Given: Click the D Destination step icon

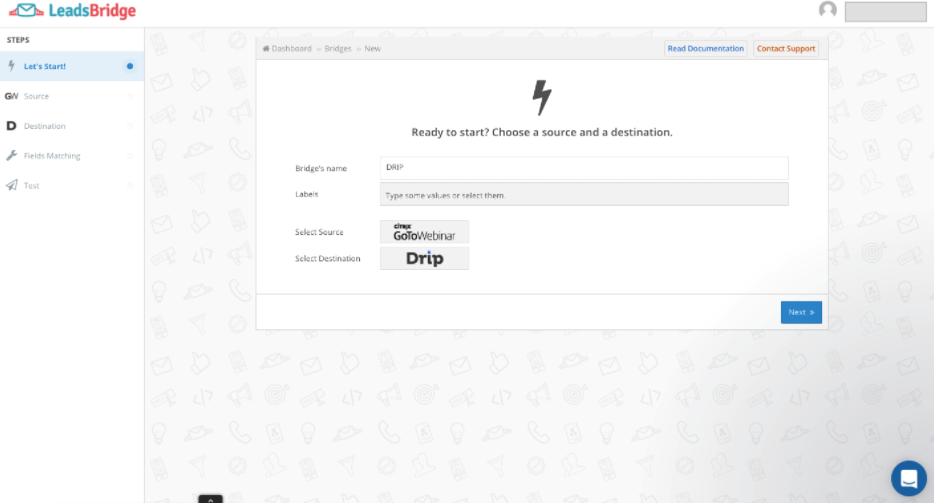Looking at the screenshot, I should pos(11,126).
